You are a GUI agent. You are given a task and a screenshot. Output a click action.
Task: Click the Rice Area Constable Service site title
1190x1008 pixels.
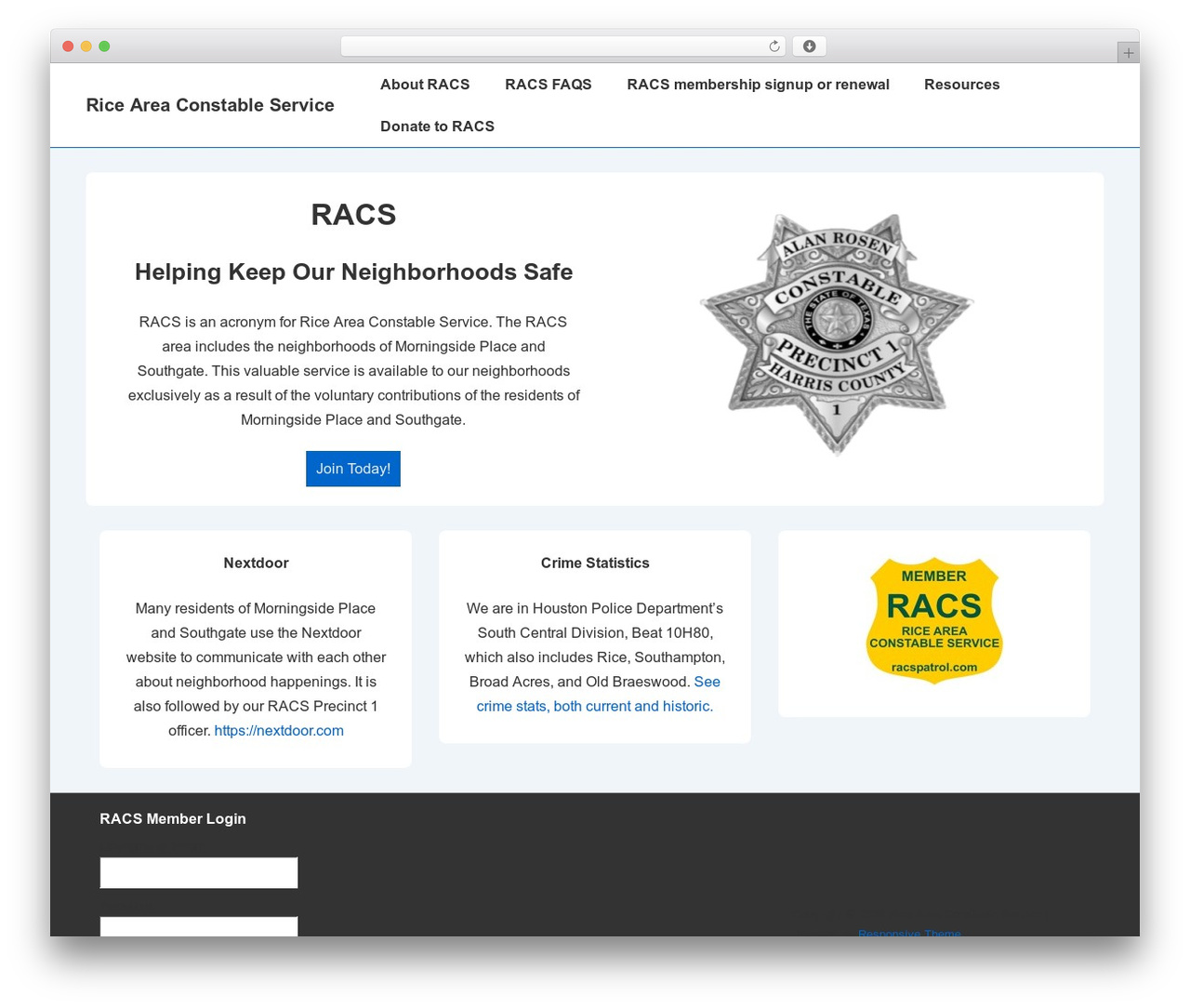click(210, 105)
